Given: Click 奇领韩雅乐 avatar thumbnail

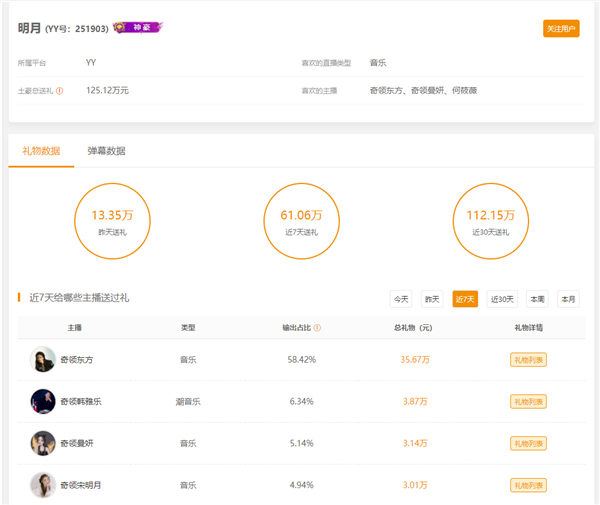Looking at the screenshot, I should [43, 401].
